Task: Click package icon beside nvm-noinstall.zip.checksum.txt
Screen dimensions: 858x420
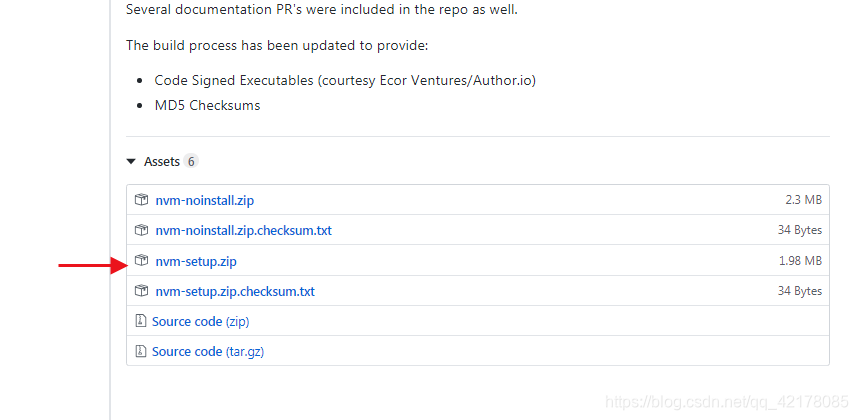Action: pyautogui.click(x=141, y=230)
